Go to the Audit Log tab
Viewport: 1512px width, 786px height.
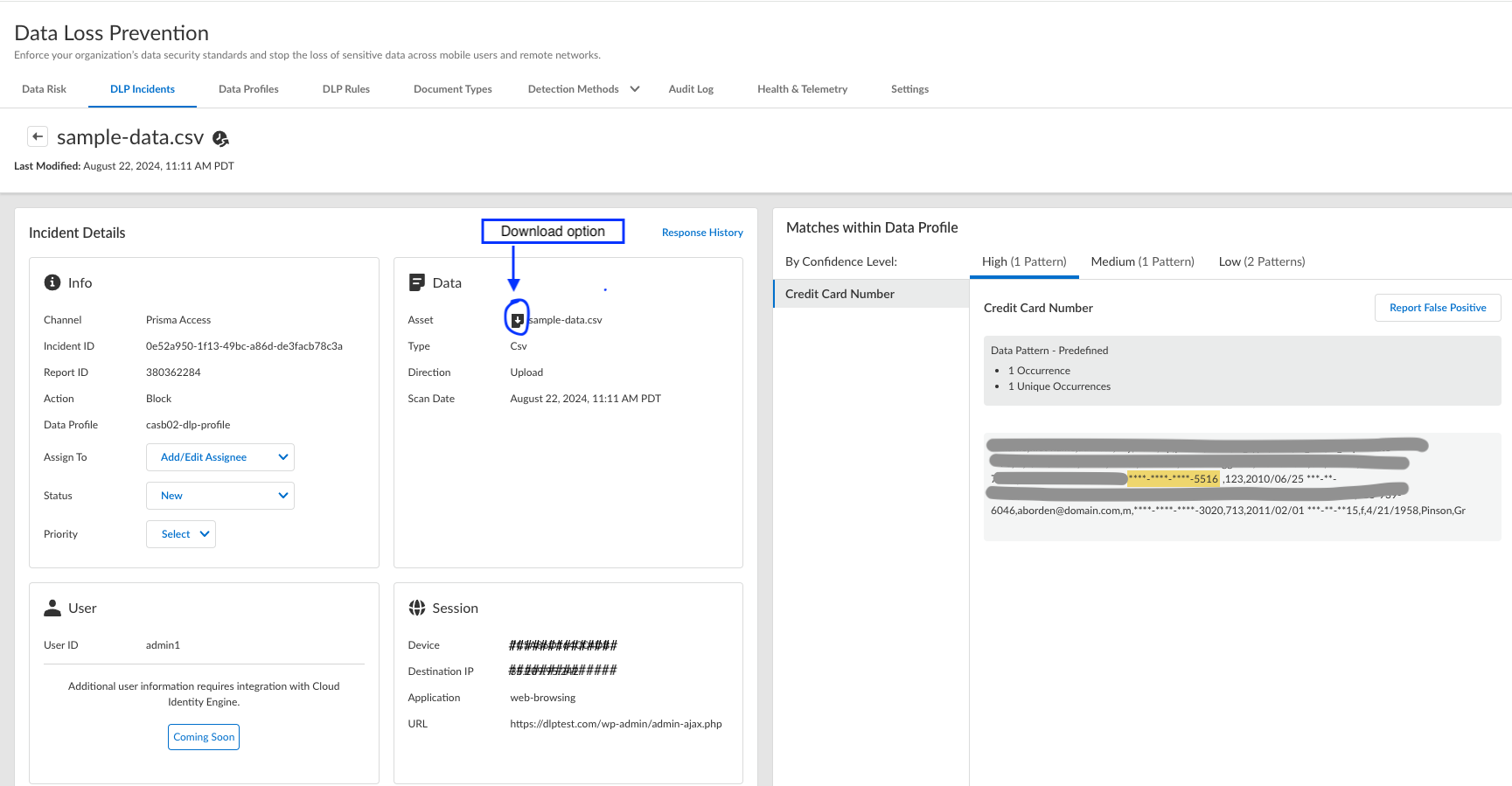tap(691, 89)
